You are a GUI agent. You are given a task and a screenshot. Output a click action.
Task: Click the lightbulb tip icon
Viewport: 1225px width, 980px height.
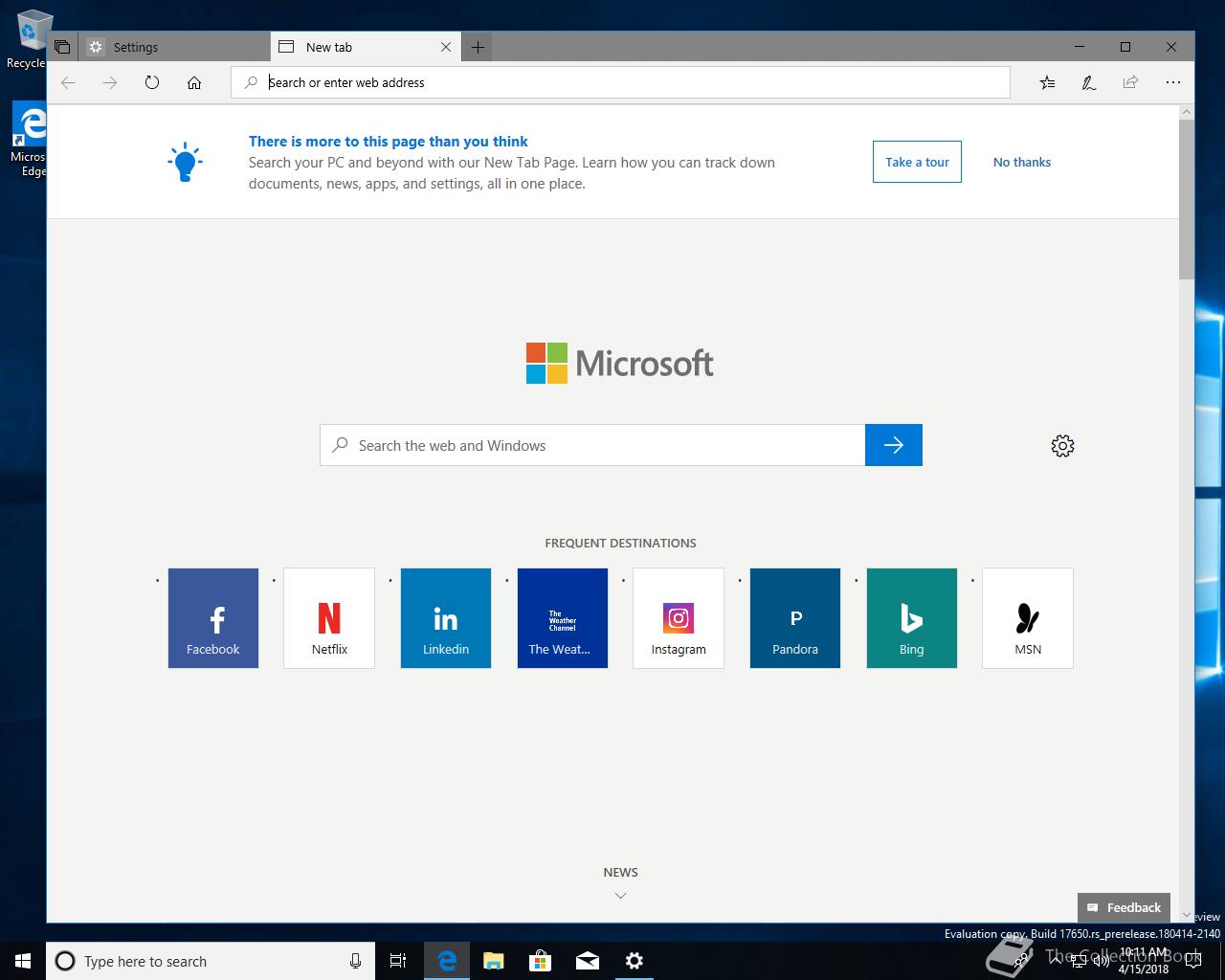[x=185, y=163]
